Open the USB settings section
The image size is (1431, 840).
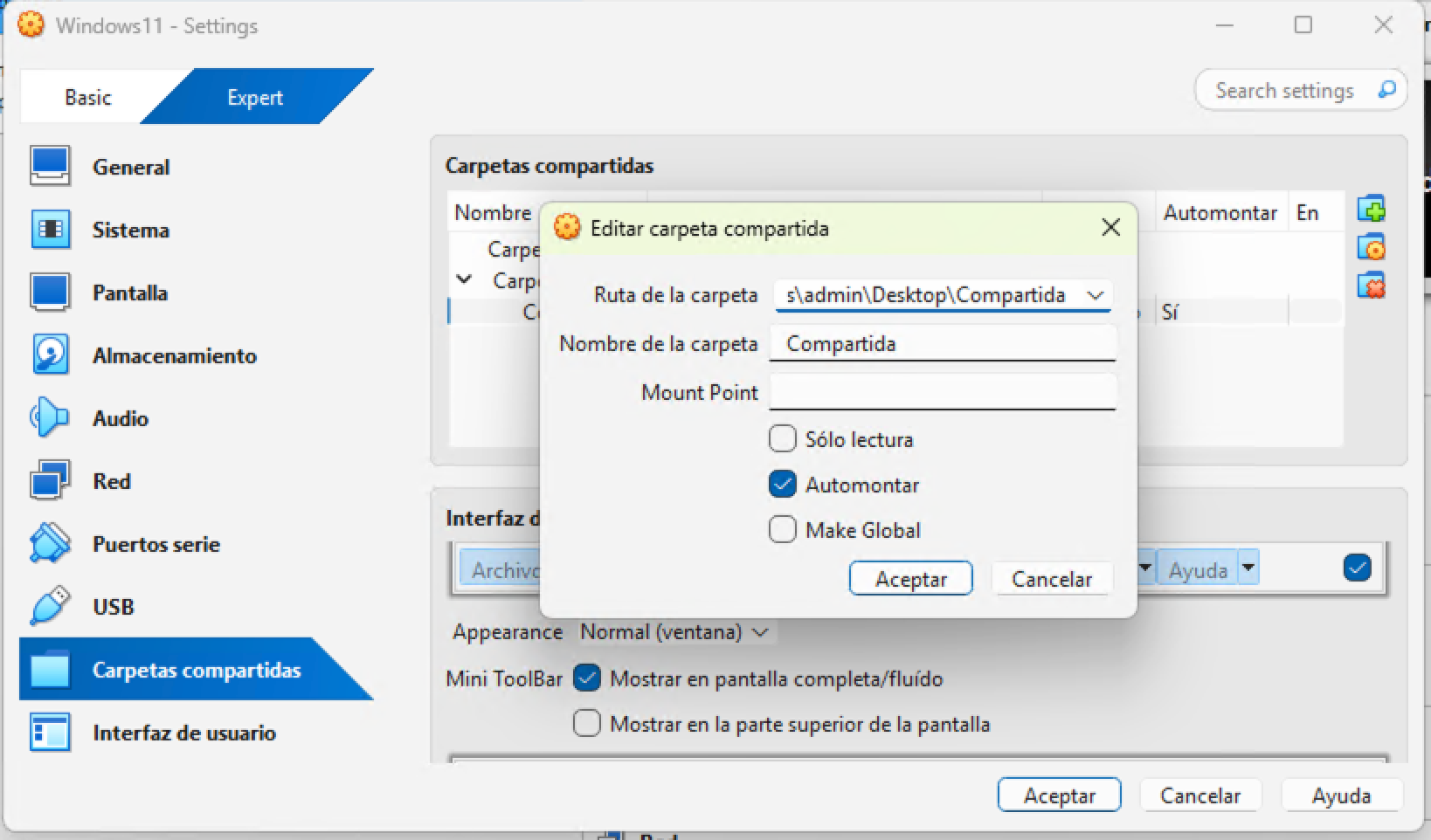114,607
